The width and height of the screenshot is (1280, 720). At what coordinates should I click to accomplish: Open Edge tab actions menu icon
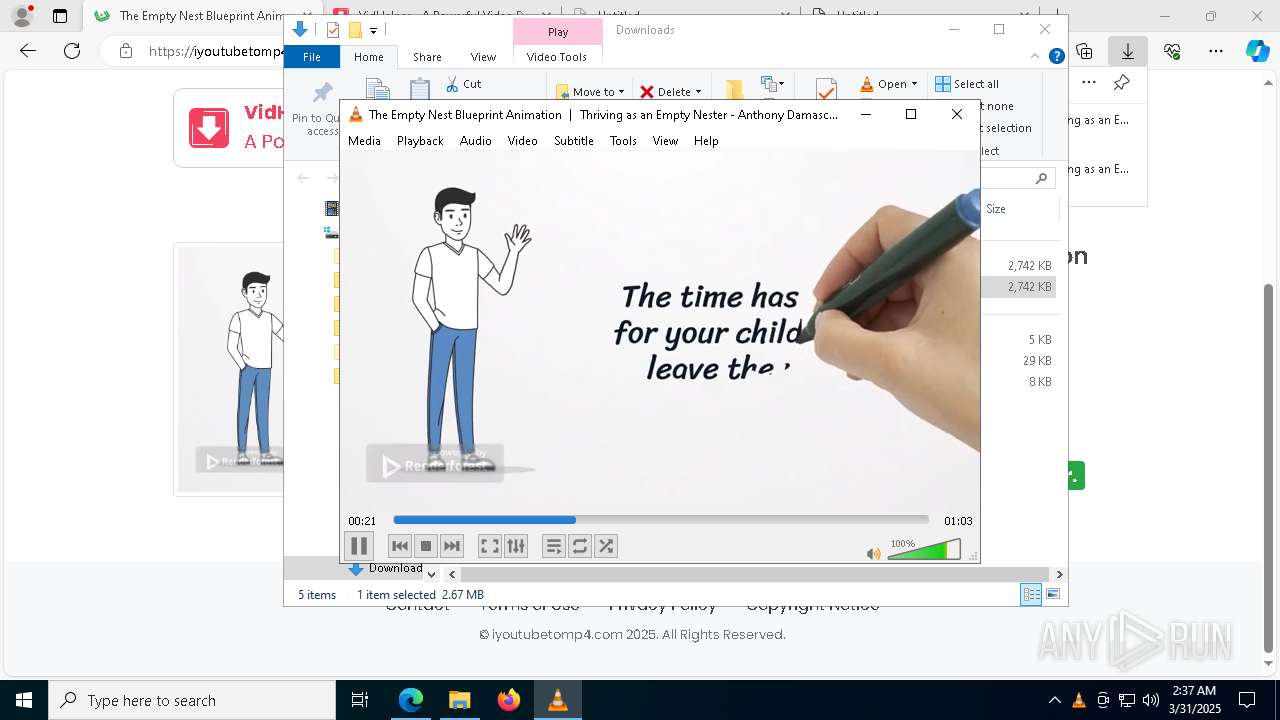(60, 16)
